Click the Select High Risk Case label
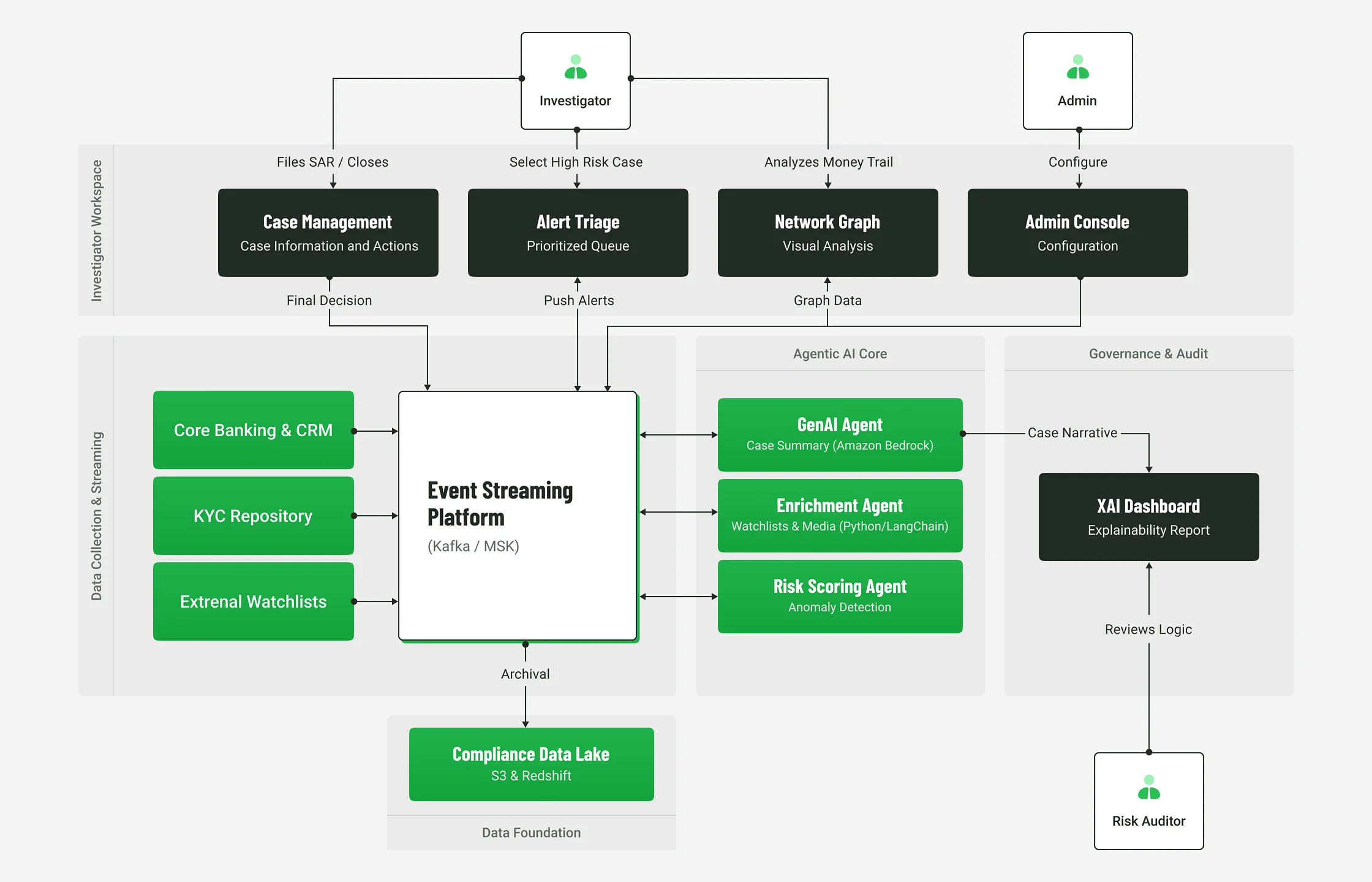 click(x=576, y=162)
